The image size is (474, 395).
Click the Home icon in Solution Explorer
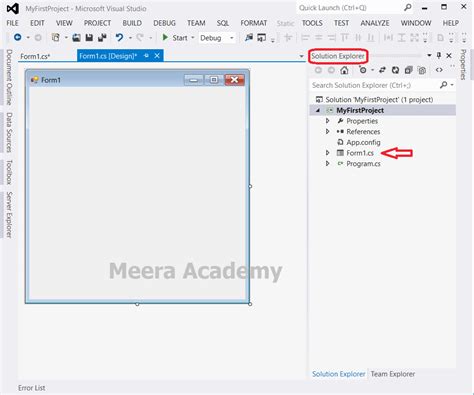(x=344, y=70)
